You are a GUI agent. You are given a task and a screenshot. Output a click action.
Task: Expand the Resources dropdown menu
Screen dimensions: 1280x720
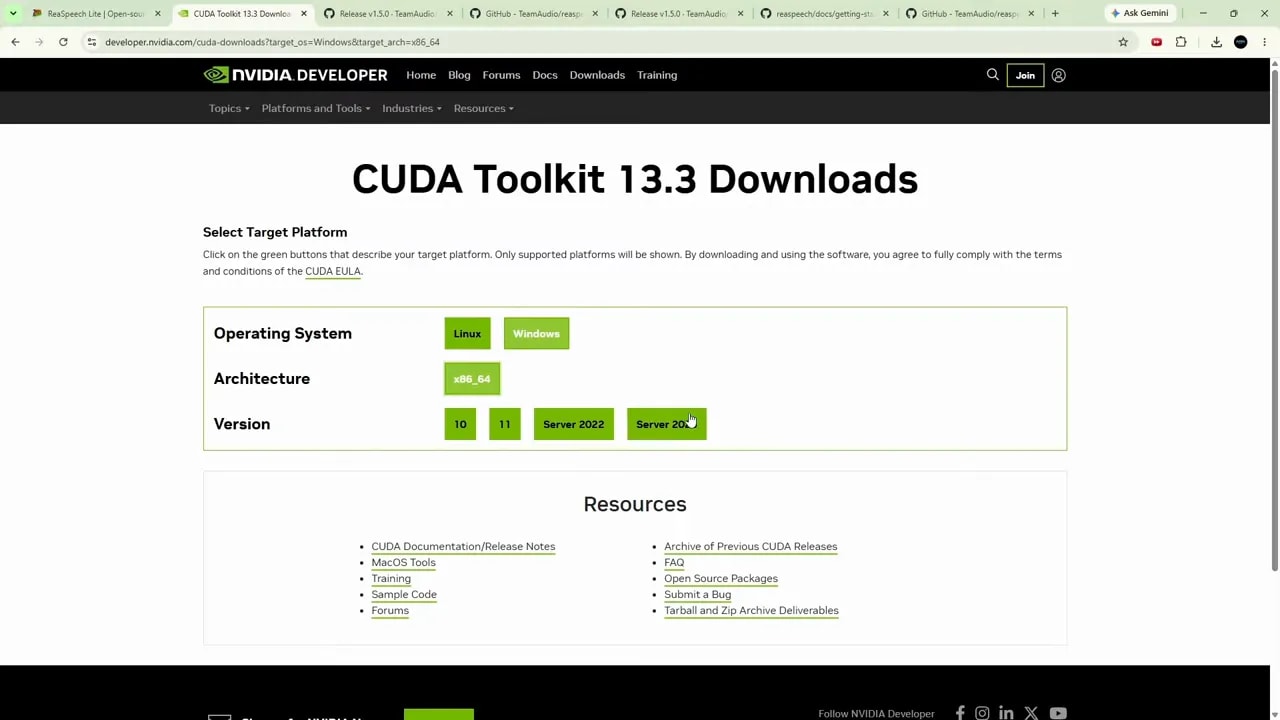(483, 108)
